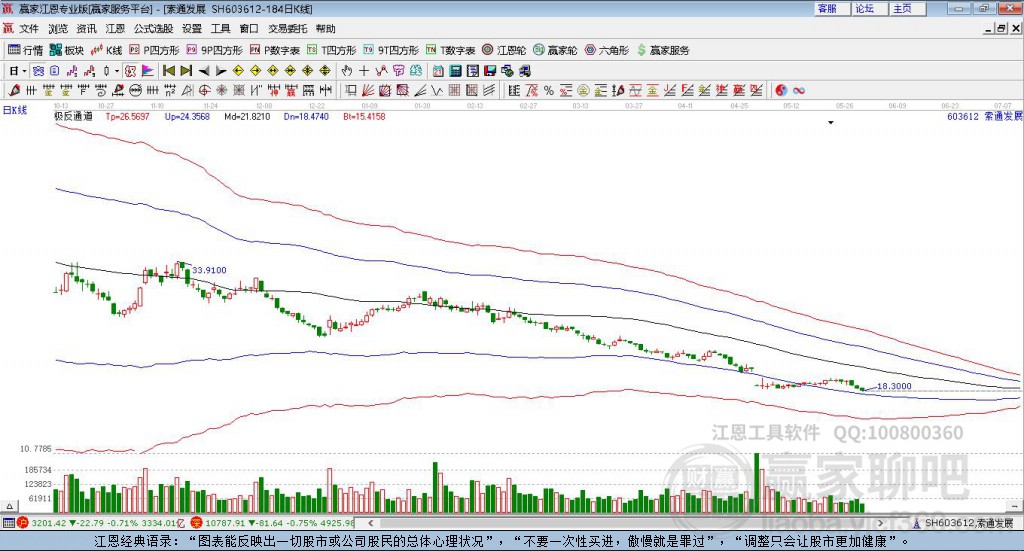Click the yin-yang taiji icon
Screen dimensions: 1024x551
(781, 91)
